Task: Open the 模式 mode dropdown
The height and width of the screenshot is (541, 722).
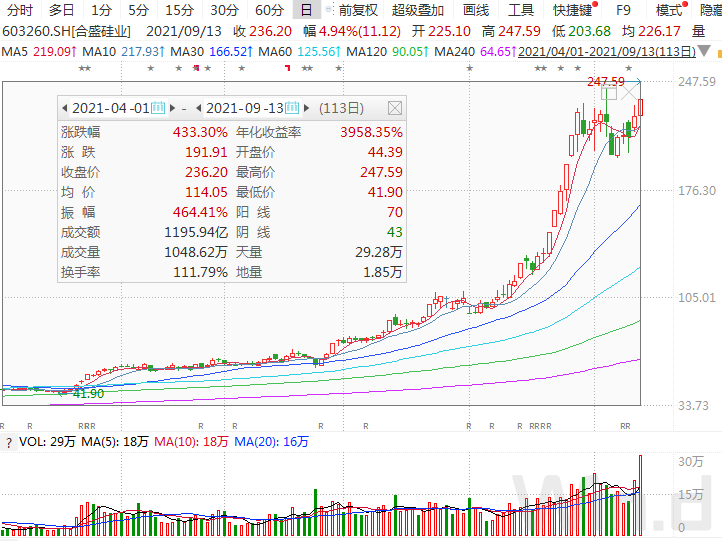Action: 669,10
